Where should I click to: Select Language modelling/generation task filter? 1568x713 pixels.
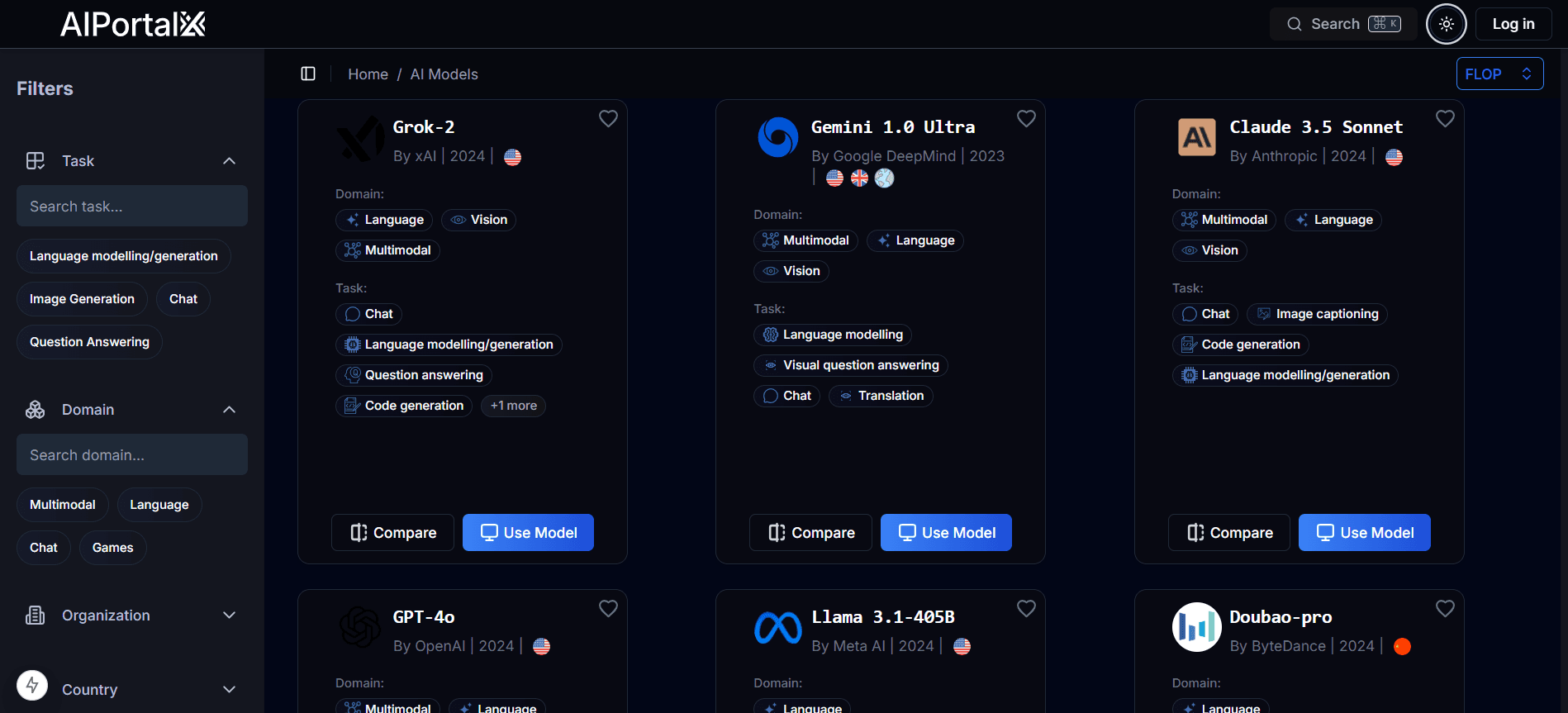[124, 256]
